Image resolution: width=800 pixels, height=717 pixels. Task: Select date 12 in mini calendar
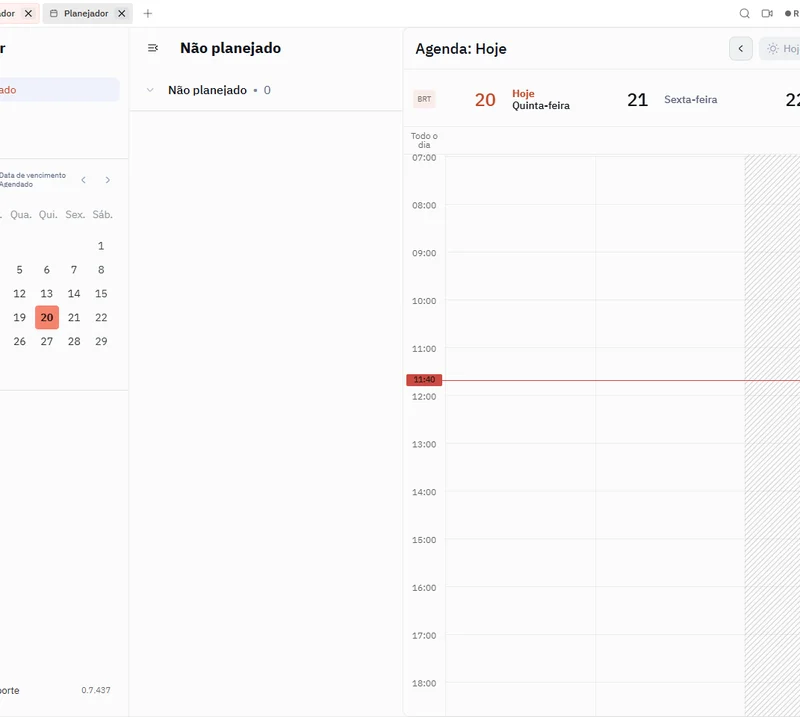click(x=19, y=293)
